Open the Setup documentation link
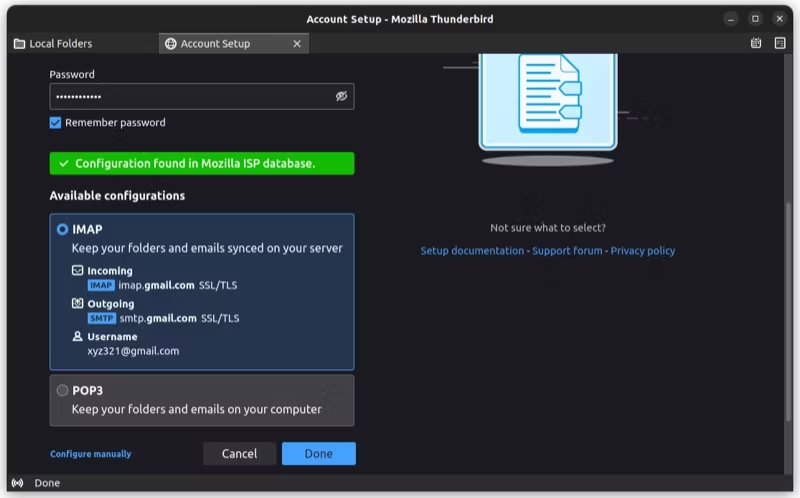This screenshot has height=498, width=800. click(472, 251)
